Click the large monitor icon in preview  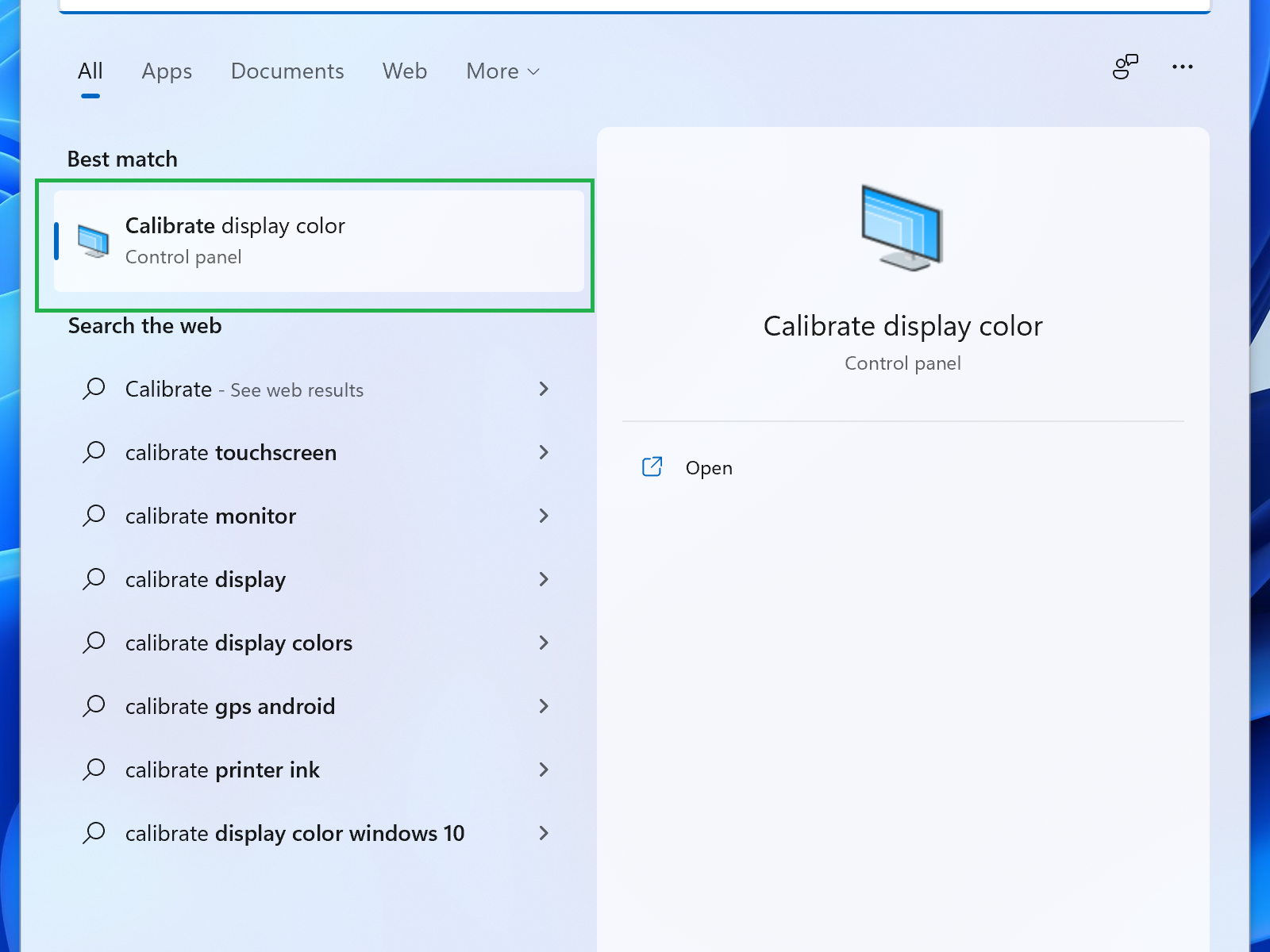click(902, 228)
